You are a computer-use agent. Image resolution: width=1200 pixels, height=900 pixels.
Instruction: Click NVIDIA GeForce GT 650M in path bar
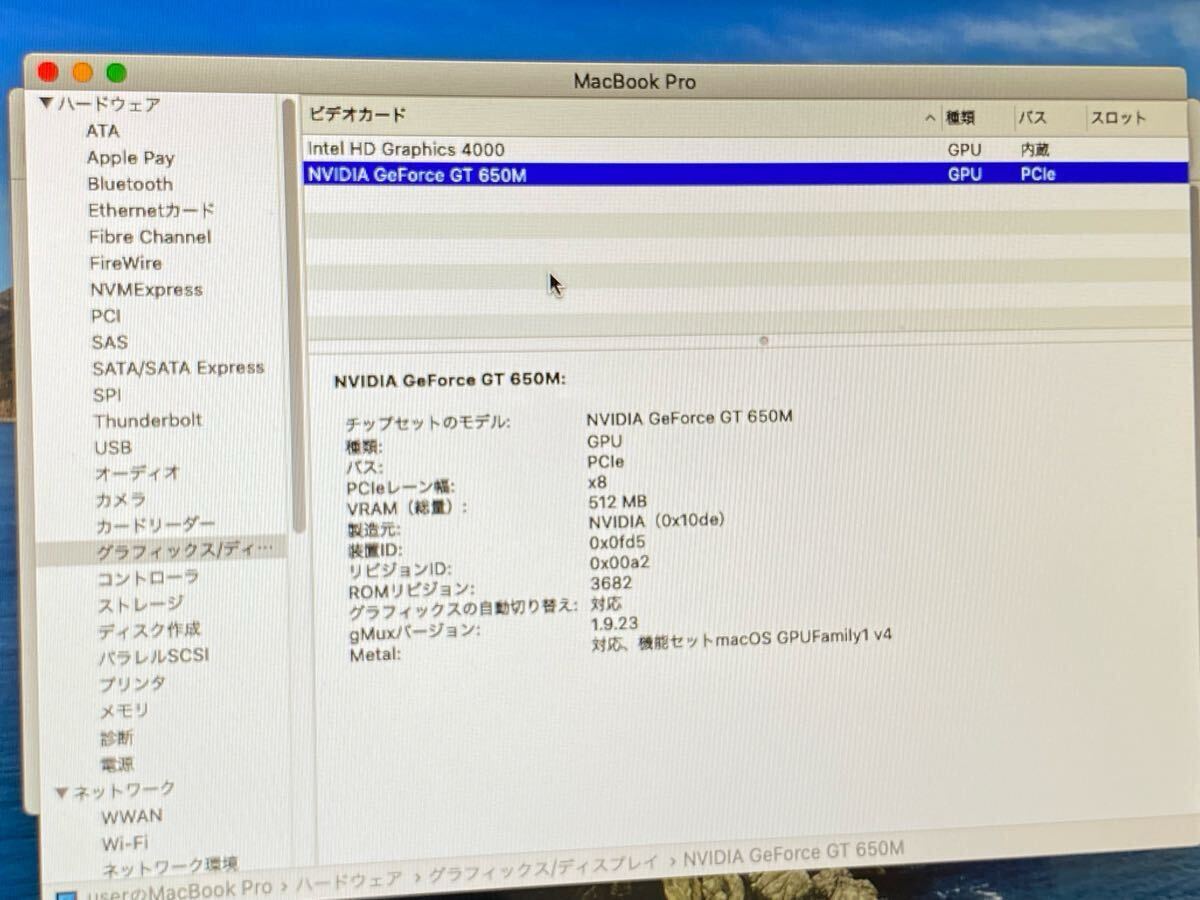click(x=794, y=854)
